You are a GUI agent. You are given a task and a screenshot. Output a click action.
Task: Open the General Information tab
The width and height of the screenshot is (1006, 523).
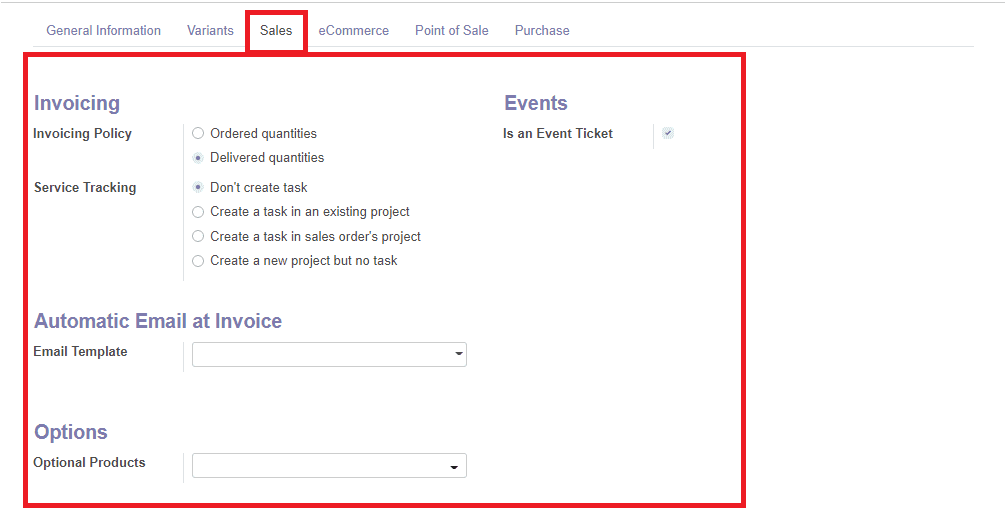pos(103,30)
